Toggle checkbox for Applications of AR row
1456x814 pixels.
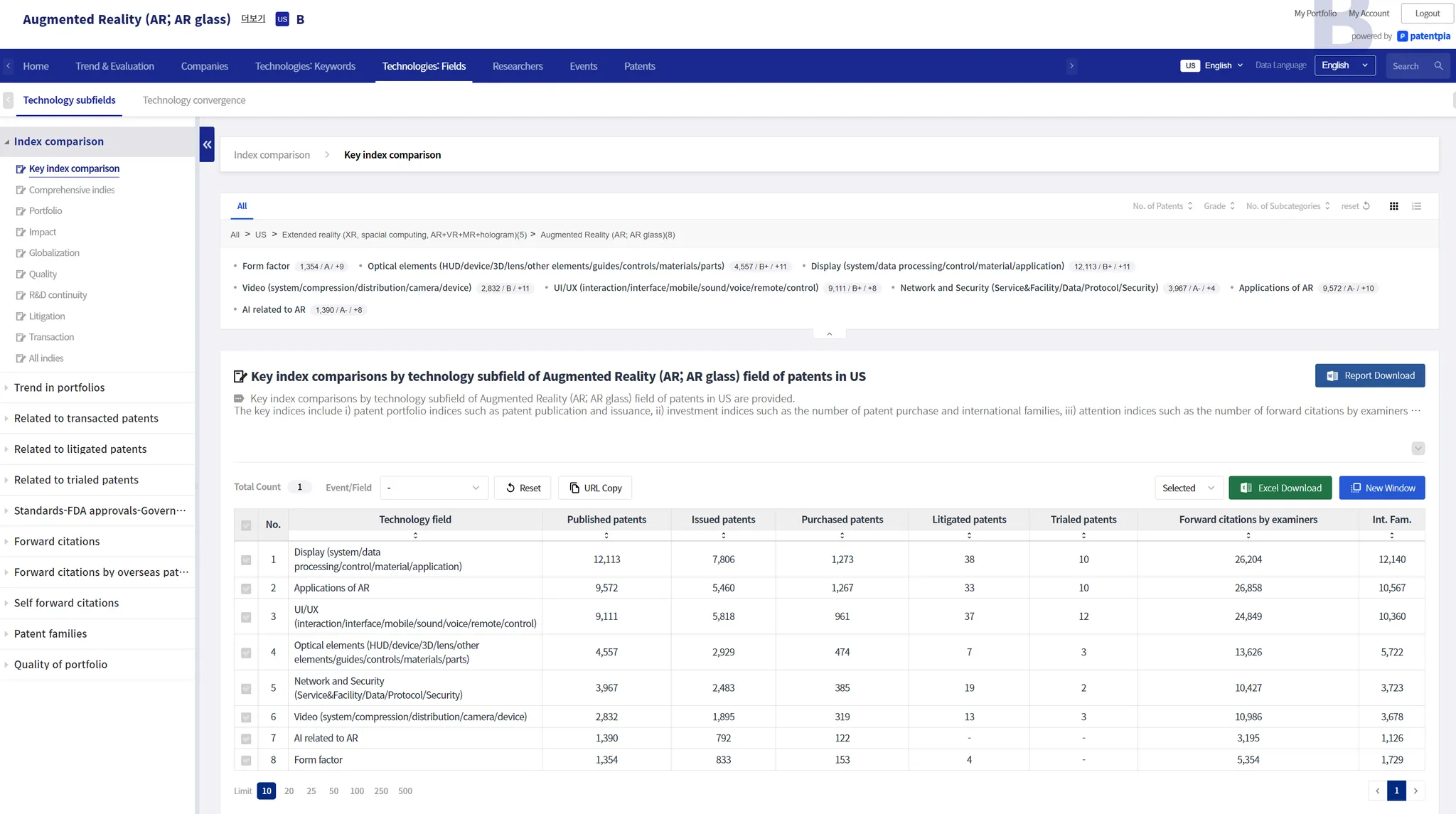[246, 589]
